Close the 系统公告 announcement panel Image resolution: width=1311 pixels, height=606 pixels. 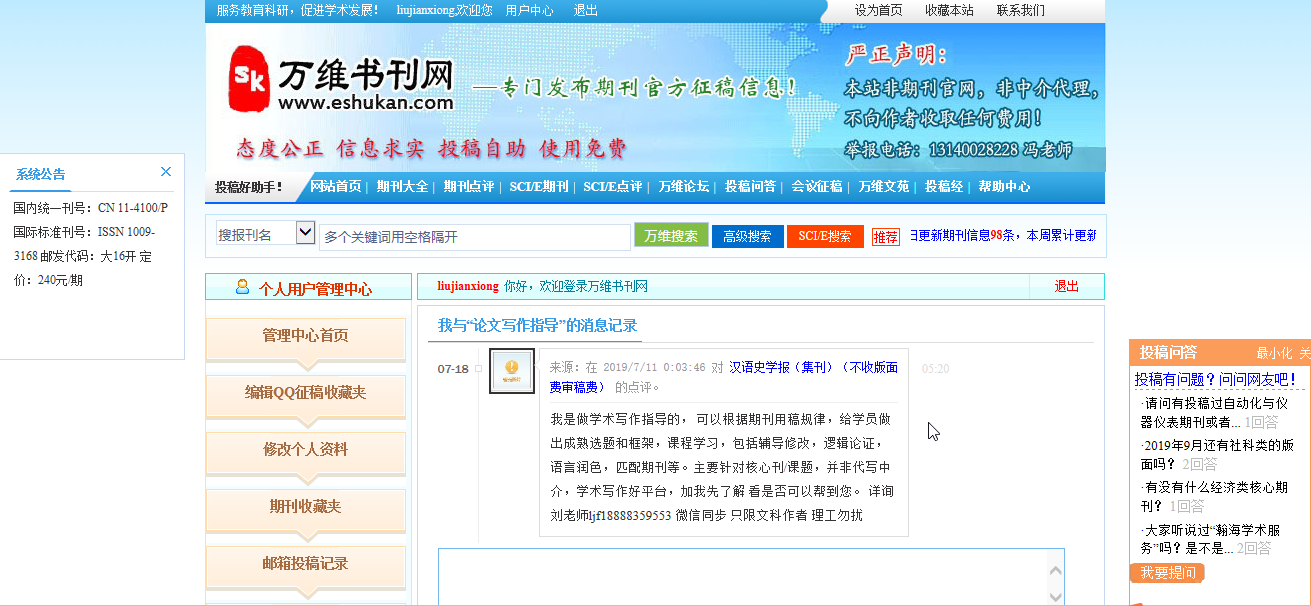(166, 172)
